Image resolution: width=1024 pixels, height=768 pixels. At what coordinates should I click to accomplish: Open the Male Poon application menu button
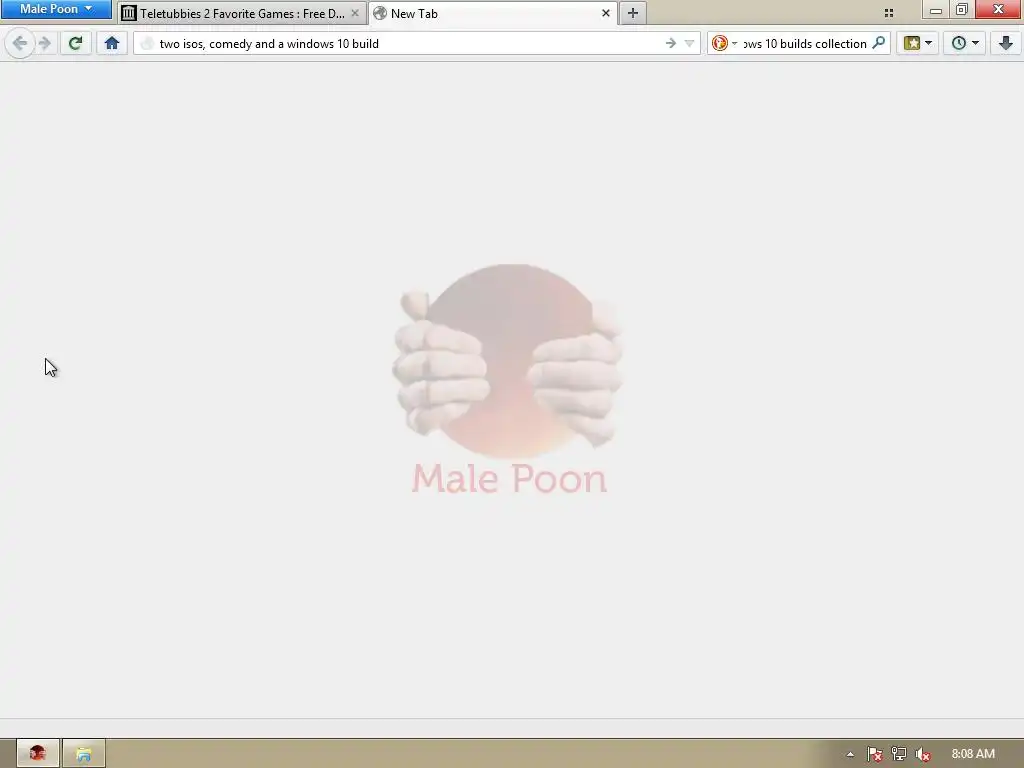click(x=56, y=9)
